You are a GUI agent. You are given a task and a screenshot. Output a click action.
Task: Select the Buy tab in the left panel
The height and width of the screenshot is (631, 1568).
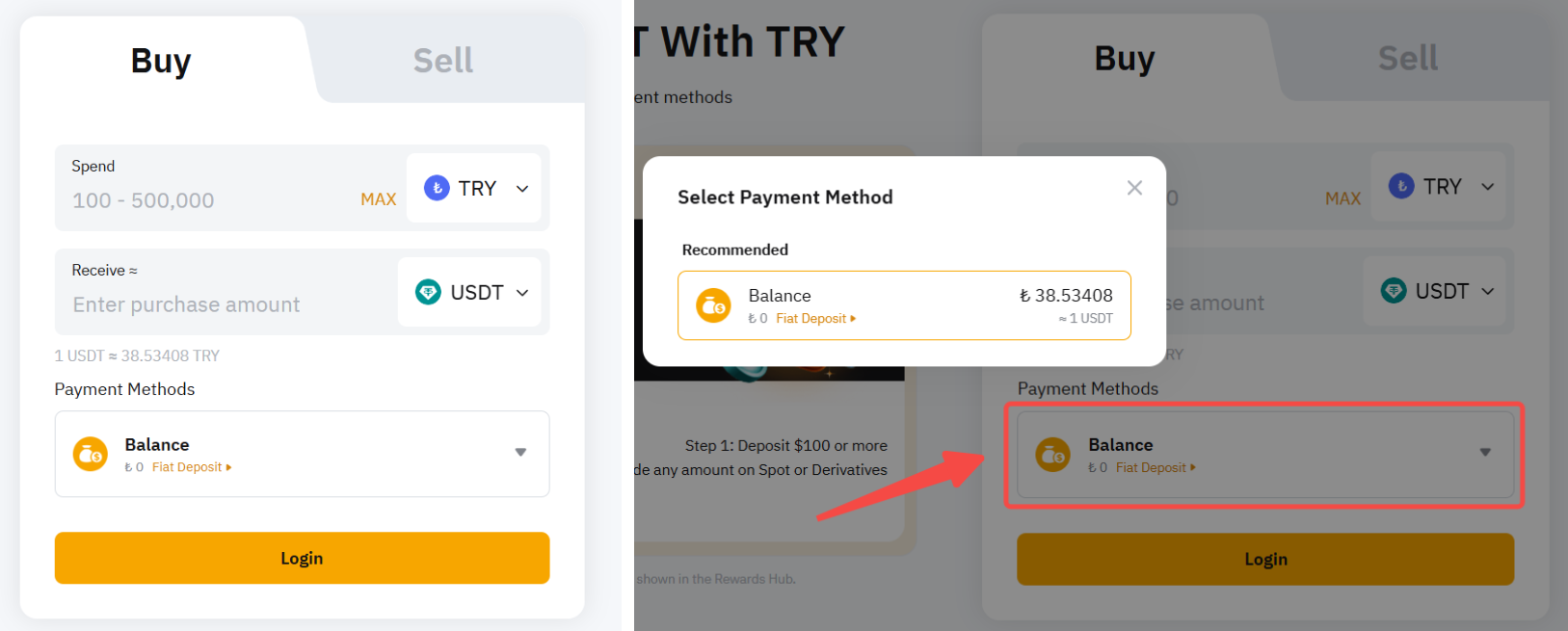(x=161, y=61)
